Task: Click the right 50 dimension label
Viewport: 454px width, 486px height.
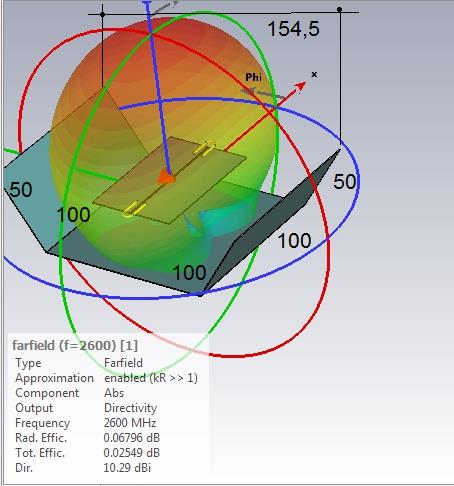Action: point(345,182)
